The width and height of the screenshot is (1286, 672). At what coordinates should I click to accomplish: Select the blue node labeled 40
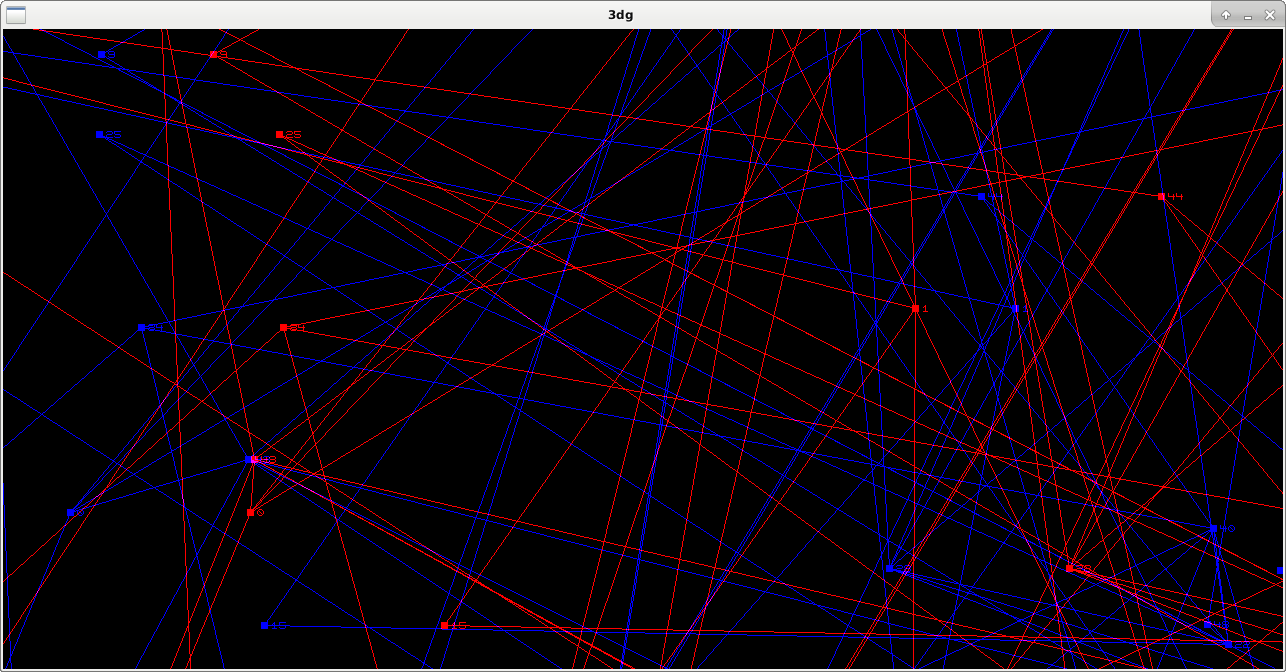[1213, 529]
